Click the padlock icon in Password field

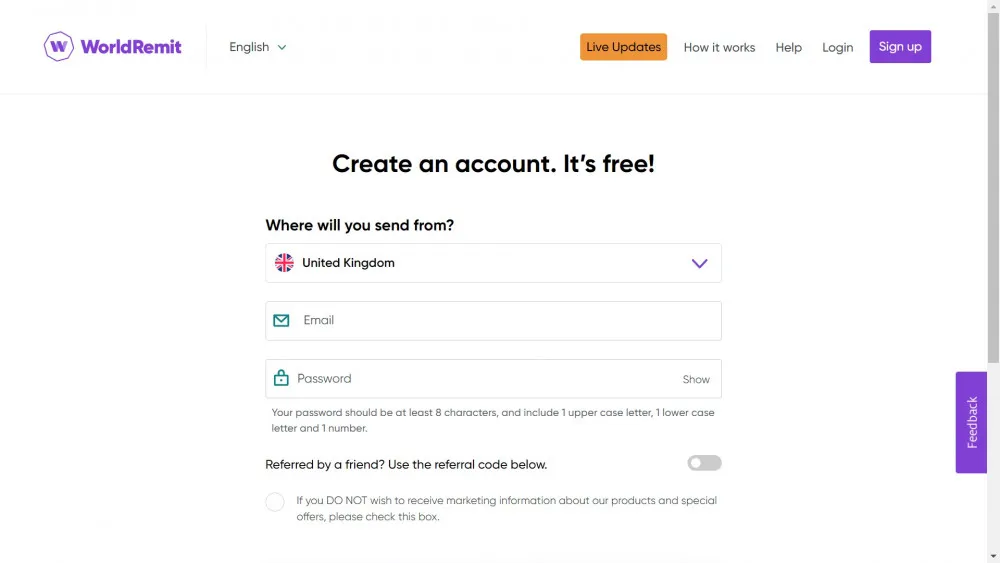click(281, 378)
